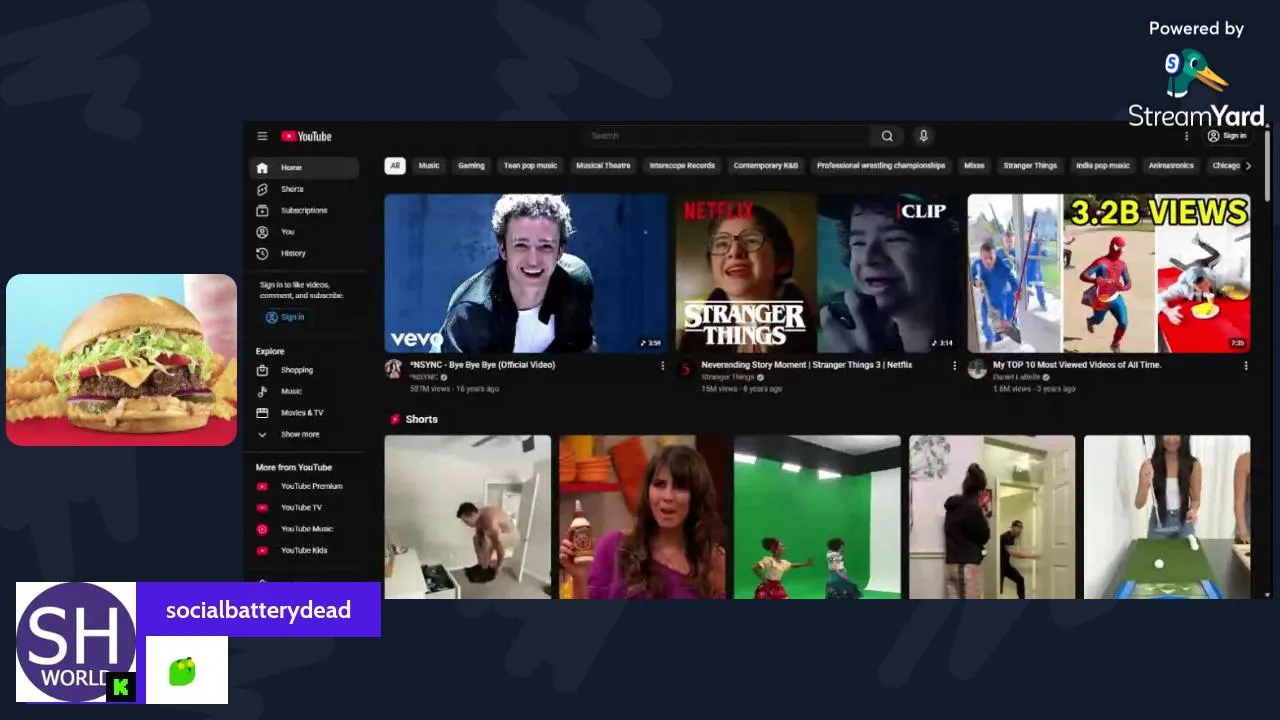1280x720 pixels.
Task: Click the YouTube logo
Action: coord(306,136)
